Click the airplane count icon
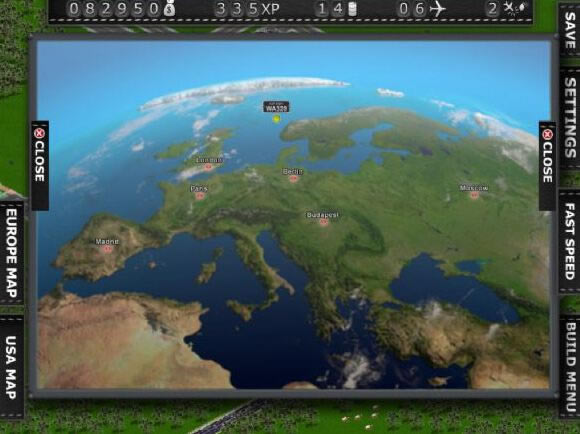Viewport: 580px width, 434px height. [438, 9]
